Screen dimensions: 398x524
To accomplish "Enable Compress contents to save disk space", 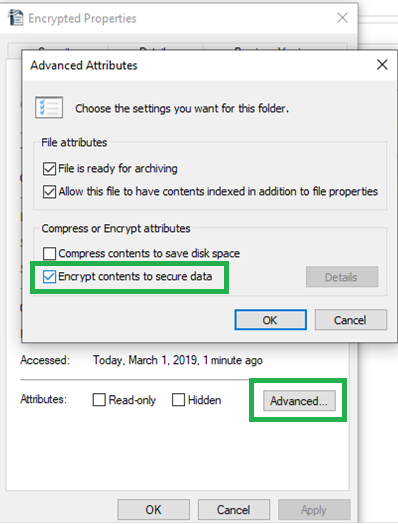I will [x=49, y=253].
